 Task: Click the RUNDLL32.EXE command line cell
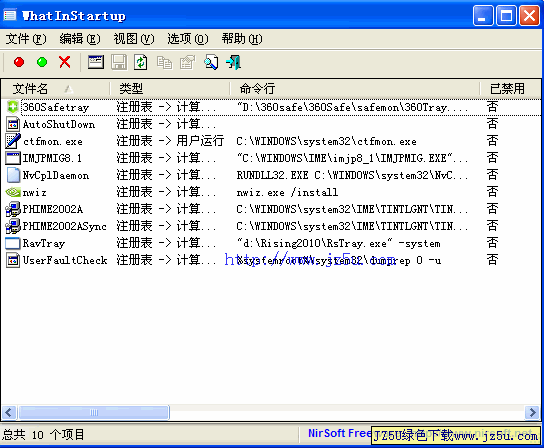pyautogui.click(x=352, y=175)
